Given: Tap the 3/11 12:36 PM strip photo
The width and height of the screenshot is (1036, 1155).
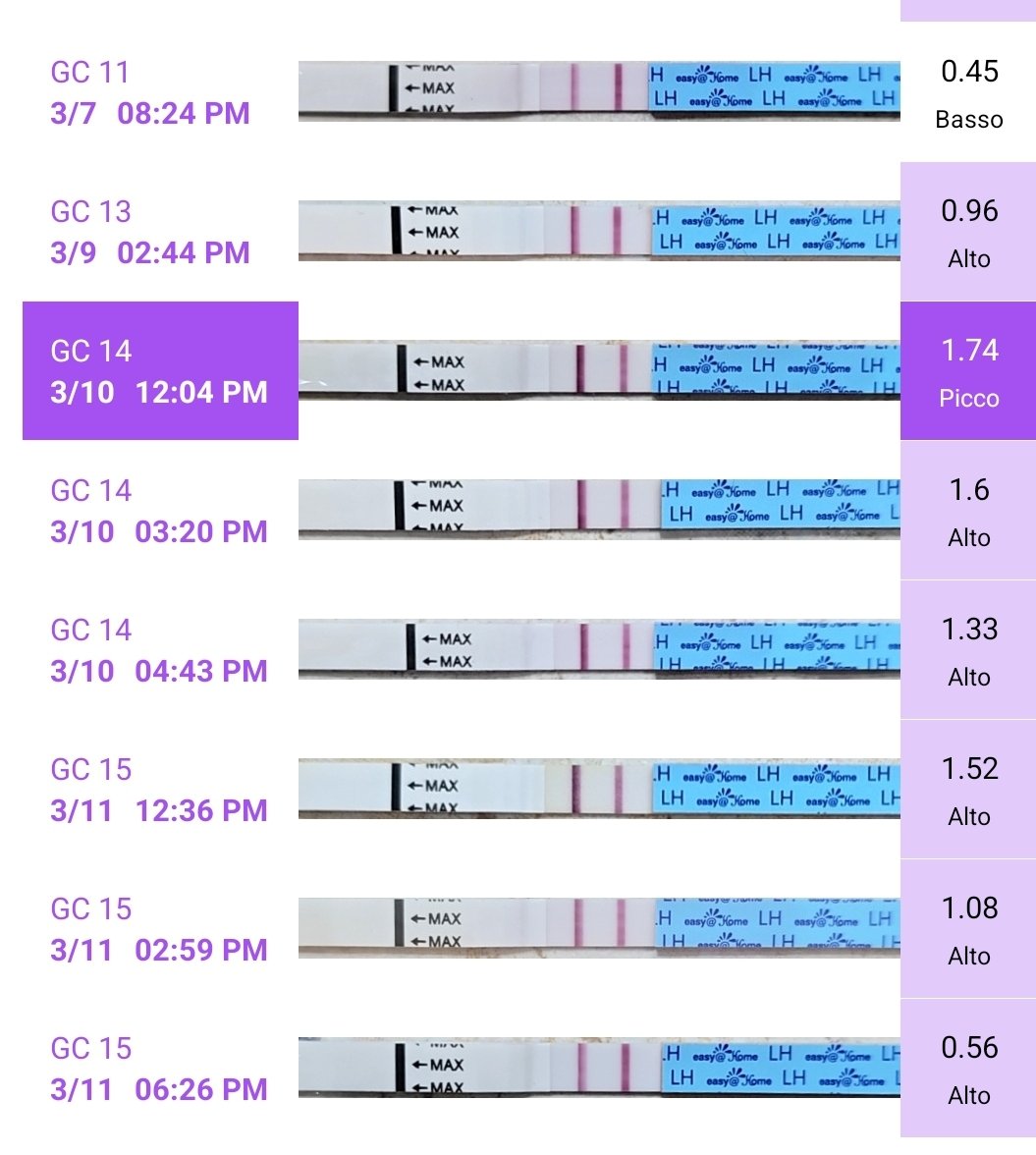Looking at the screenshot, I should point(599,789).
